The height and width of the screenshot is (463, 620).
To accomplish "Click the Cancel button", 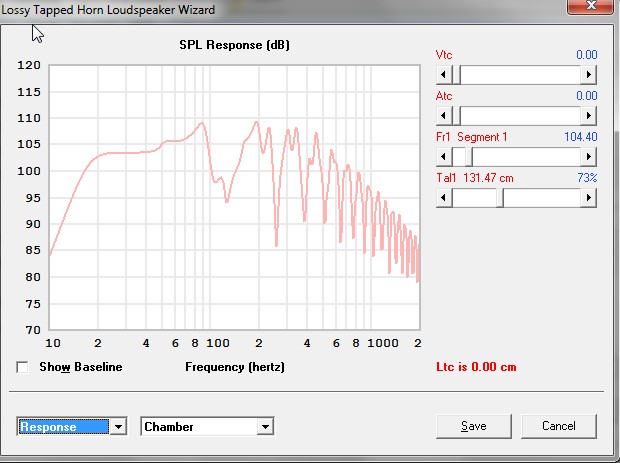I will click(558, 426).
